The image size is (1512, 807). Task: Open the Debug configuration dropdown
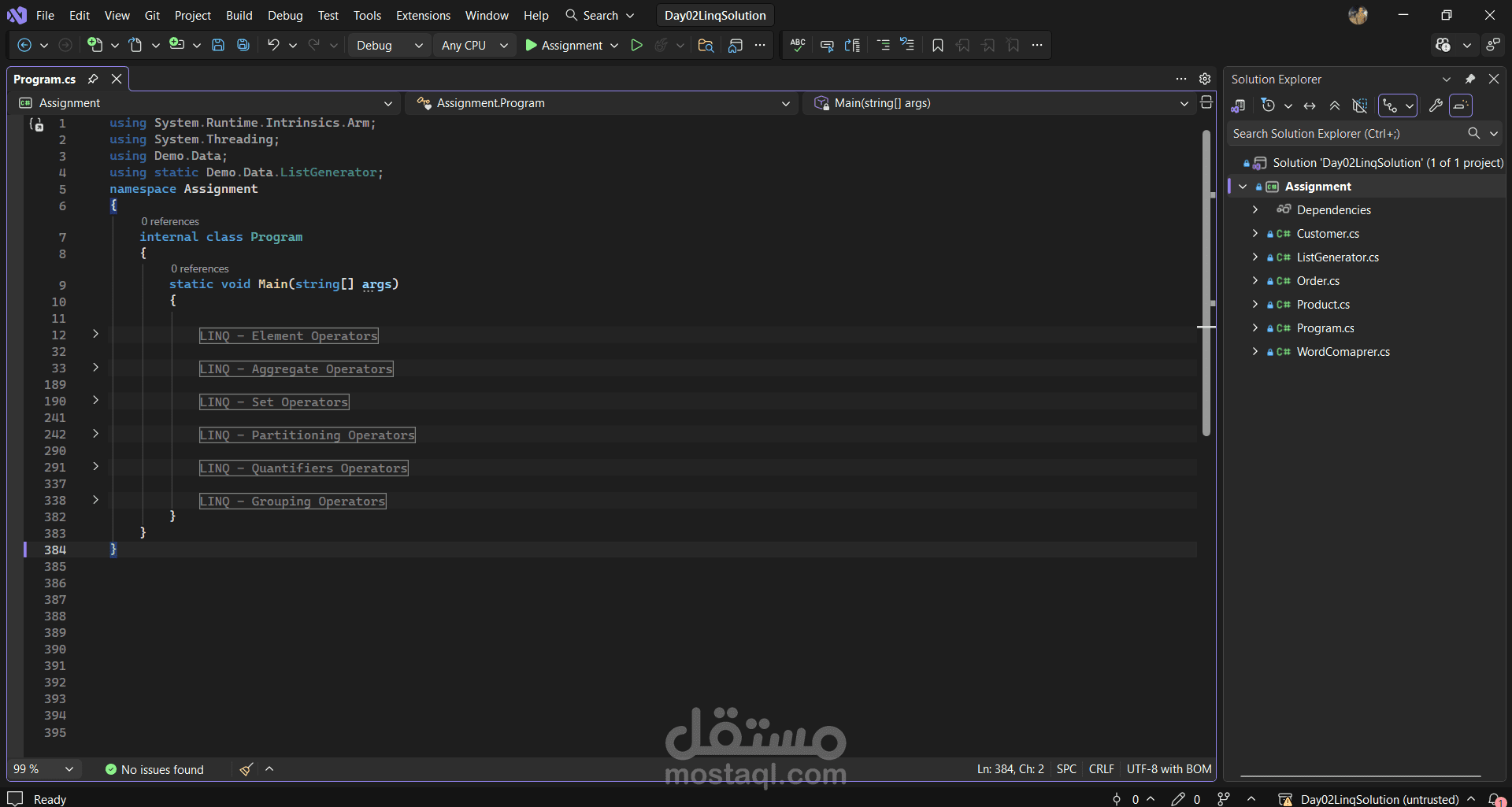pos(389,46)
